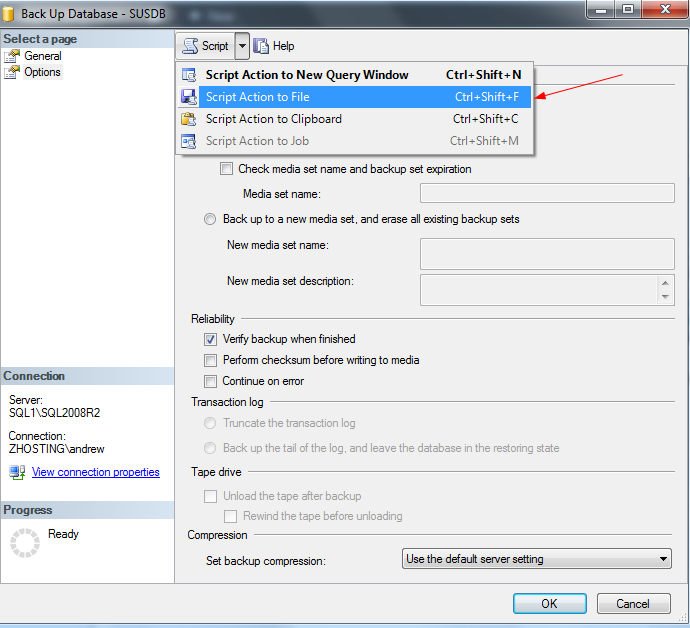This screenshot has width=690, height=628.
Task: Enable Continue on error
Action: [210, 381]
